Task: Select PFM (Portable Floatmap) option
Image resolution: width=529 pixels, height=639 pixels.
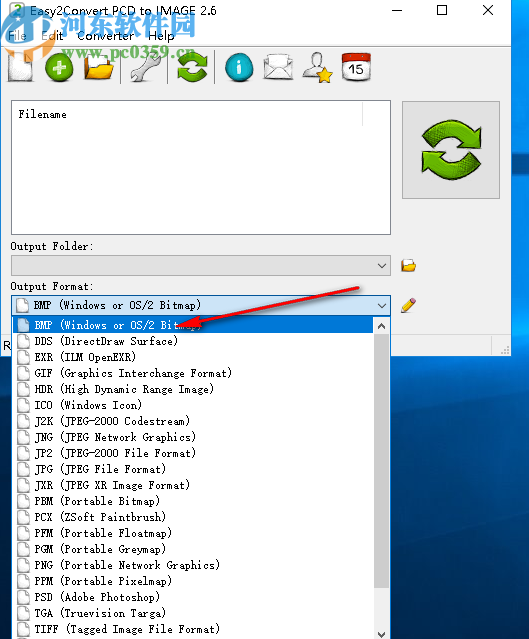Action: click(x=193, y=533)
